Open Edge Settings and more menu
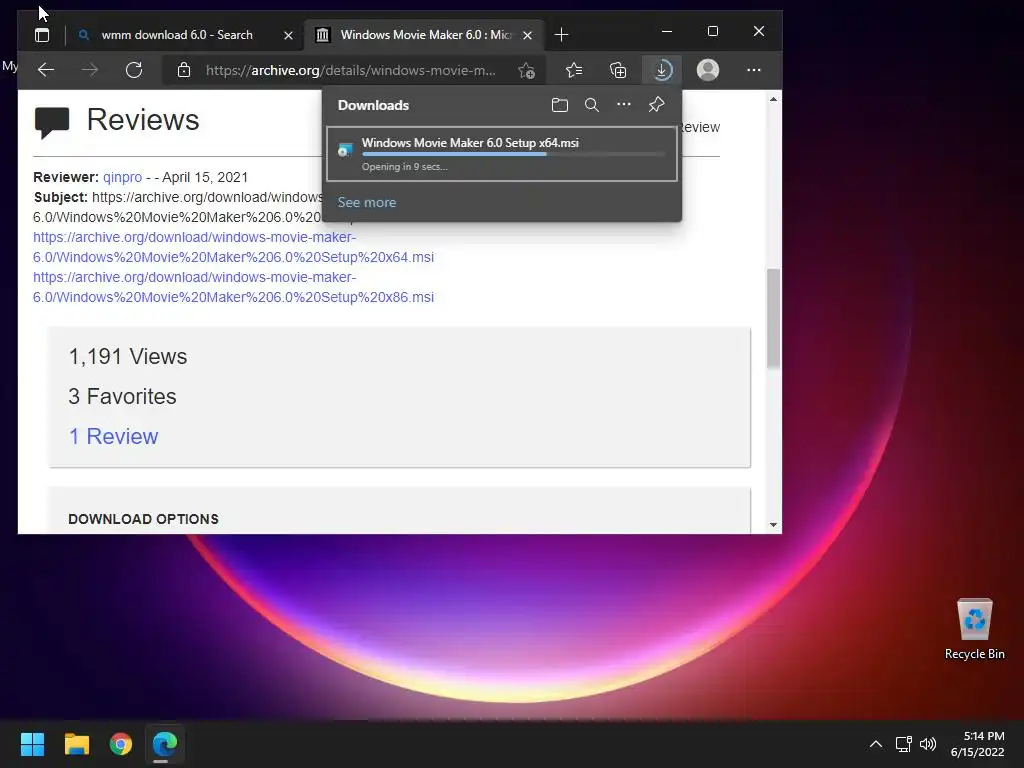This screenshot has width=1024, height=768. click(754, 70)
